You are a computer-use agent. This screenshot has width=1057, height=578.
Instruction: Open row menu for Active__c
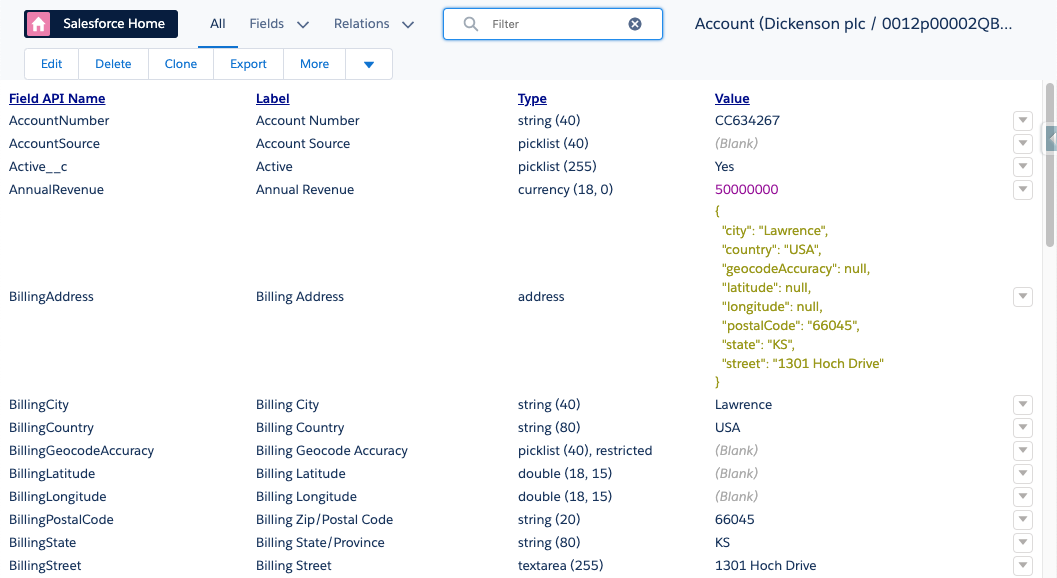(1023, 167)
